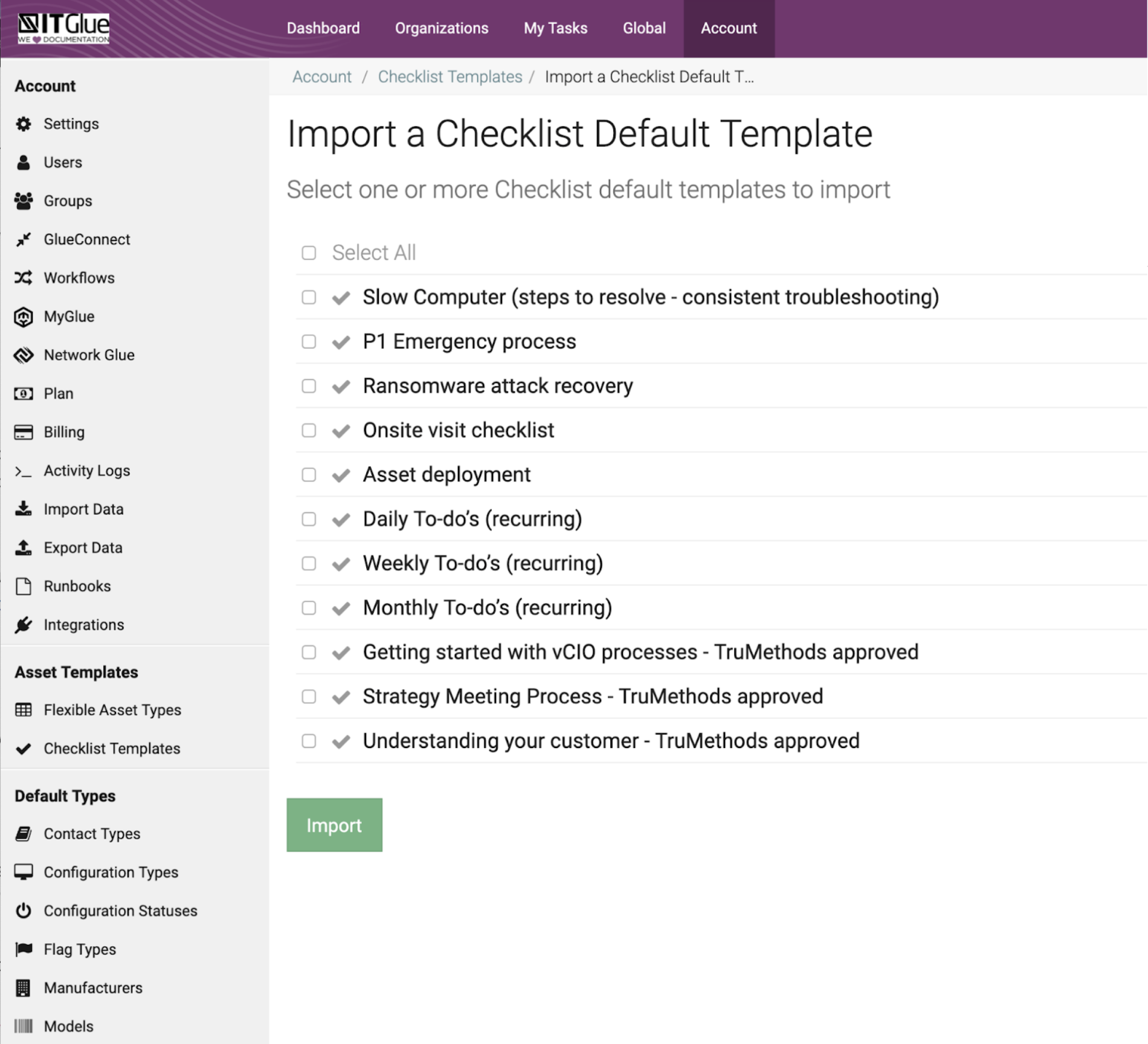Image resolution: width=1148 pixels, height=1044 pixels.
Task: Check the Onsite visit checklist item
Action: (309, 430)
